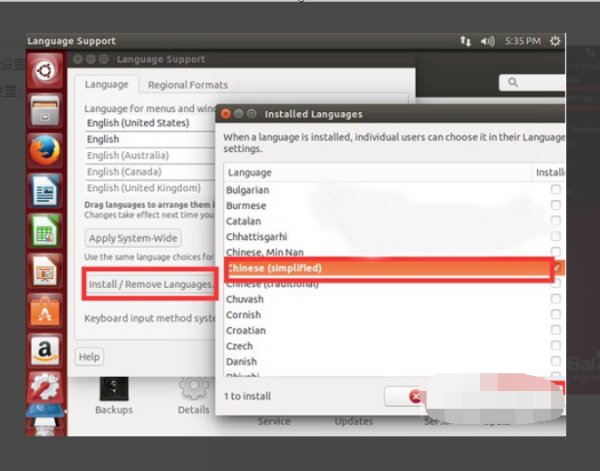Launch the Files manager from the dock
This screenshot has width=600, height=471.
click(x=45, y=111)
